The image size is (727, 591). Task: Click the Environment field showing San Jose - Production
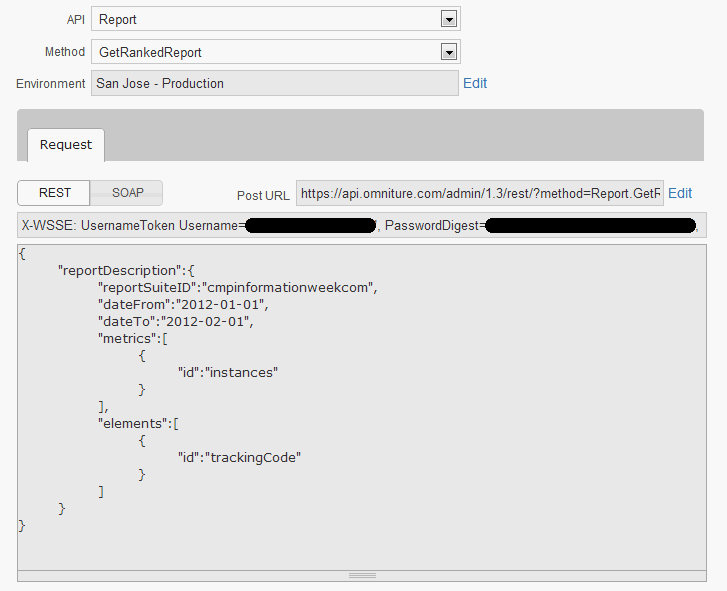[x=274, y=83]
